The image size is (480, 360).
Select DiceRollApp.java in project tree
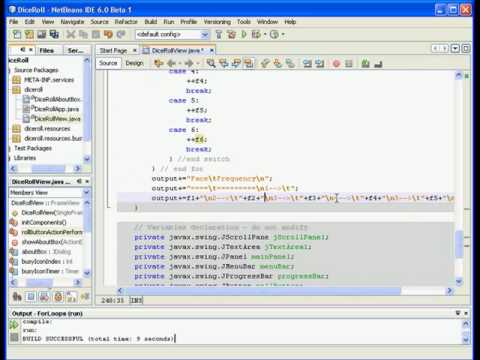pyautogui.click(x=56, y=109)
